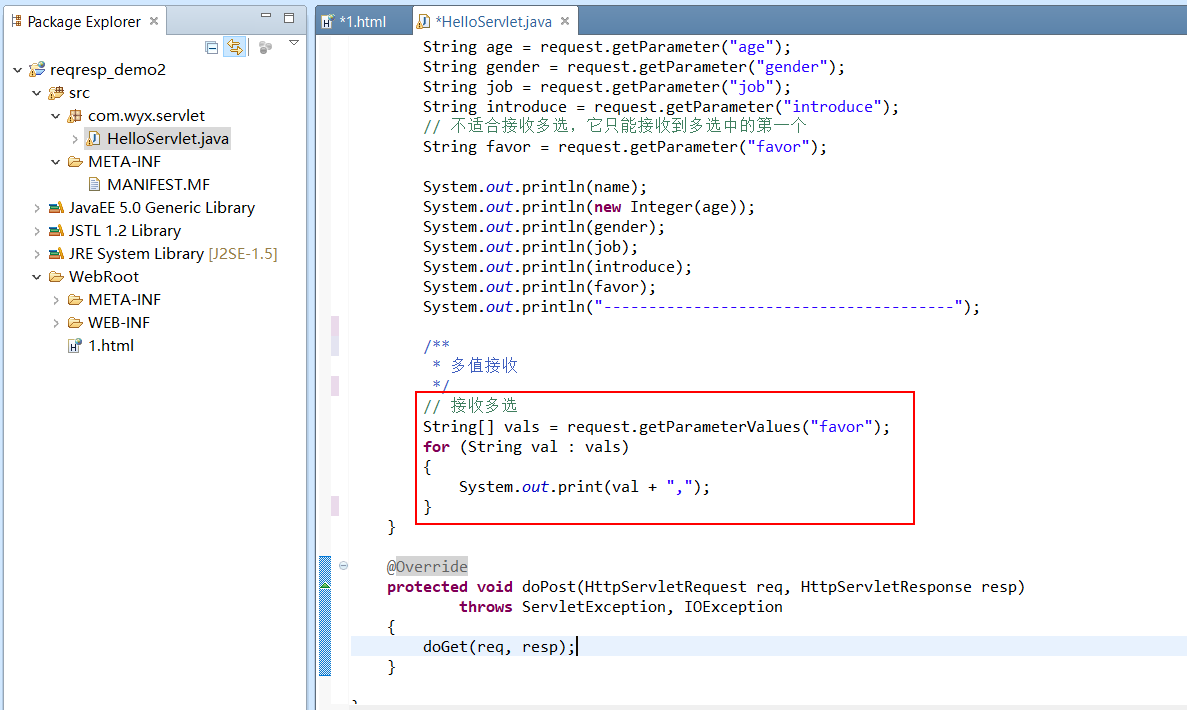Select the *HelloServlet.java editor tab
Image resolution: width=1187 pixels, height=710 pixels.
(494, 22)
